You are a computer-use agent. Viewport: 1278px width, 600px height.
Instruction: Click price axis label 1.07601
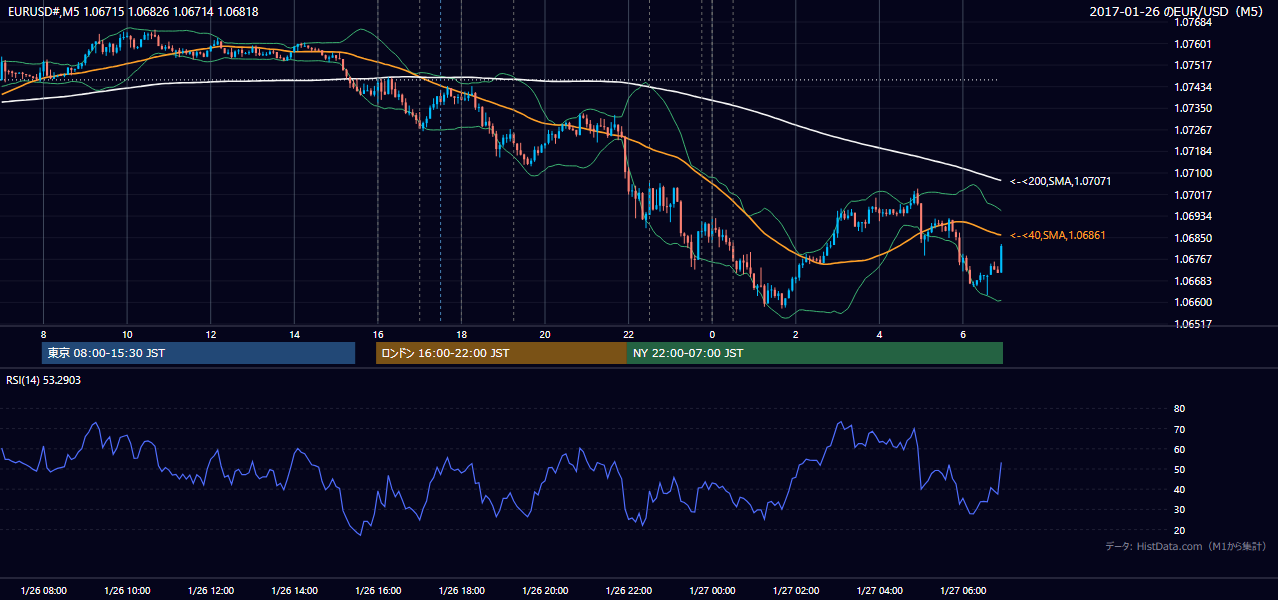pyautogui.click(x=1193, y=44)
